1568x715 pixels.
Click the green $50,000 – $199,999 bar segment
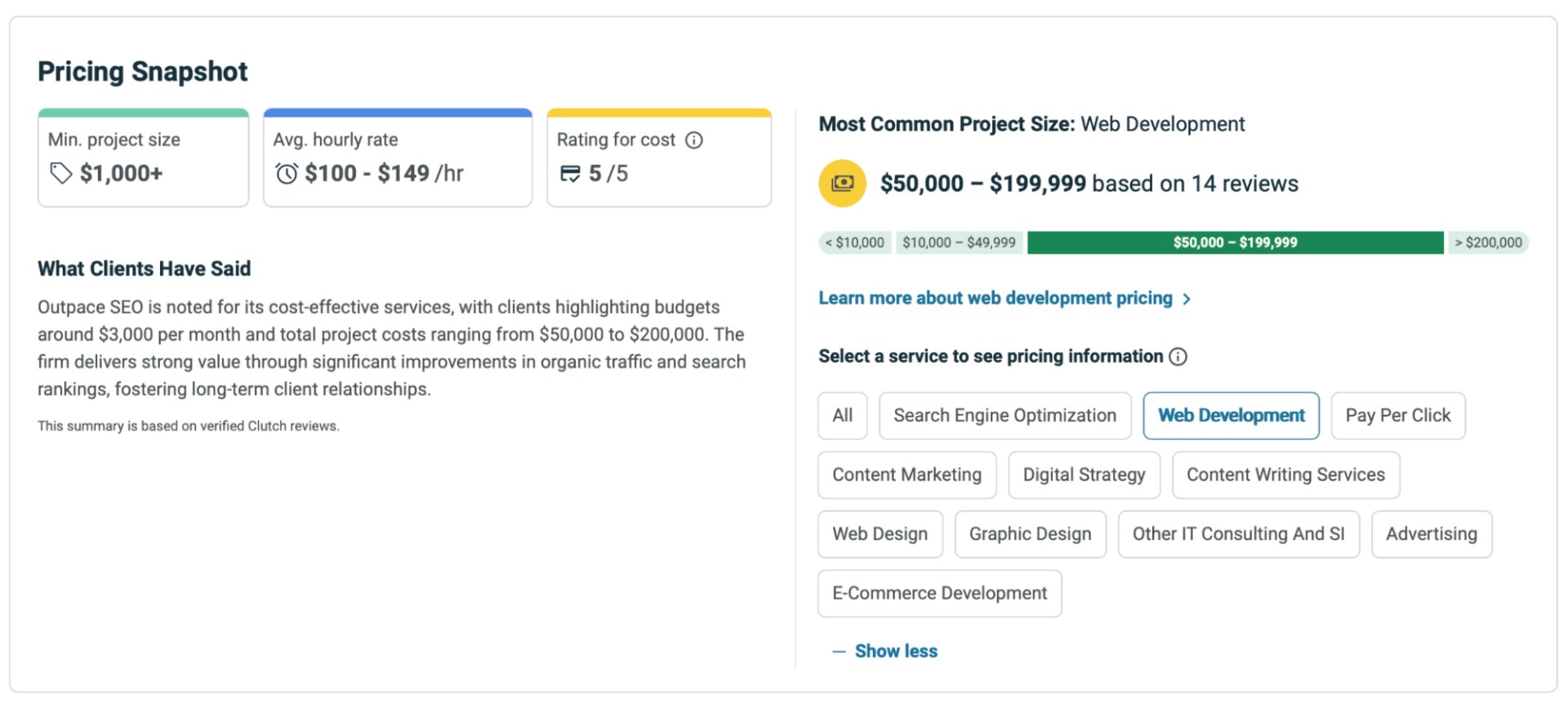tap(1235, 243)
